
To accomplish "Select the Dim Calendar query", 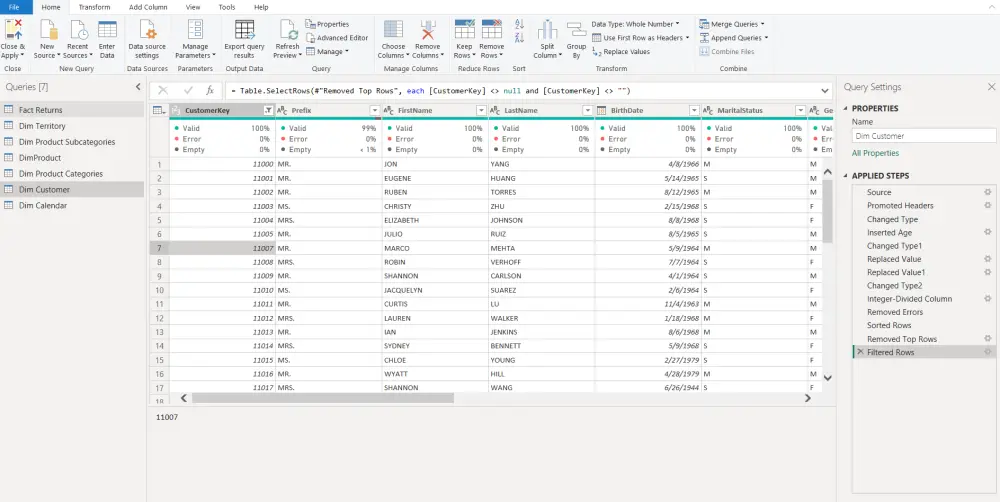I will [x=72, y=205].
